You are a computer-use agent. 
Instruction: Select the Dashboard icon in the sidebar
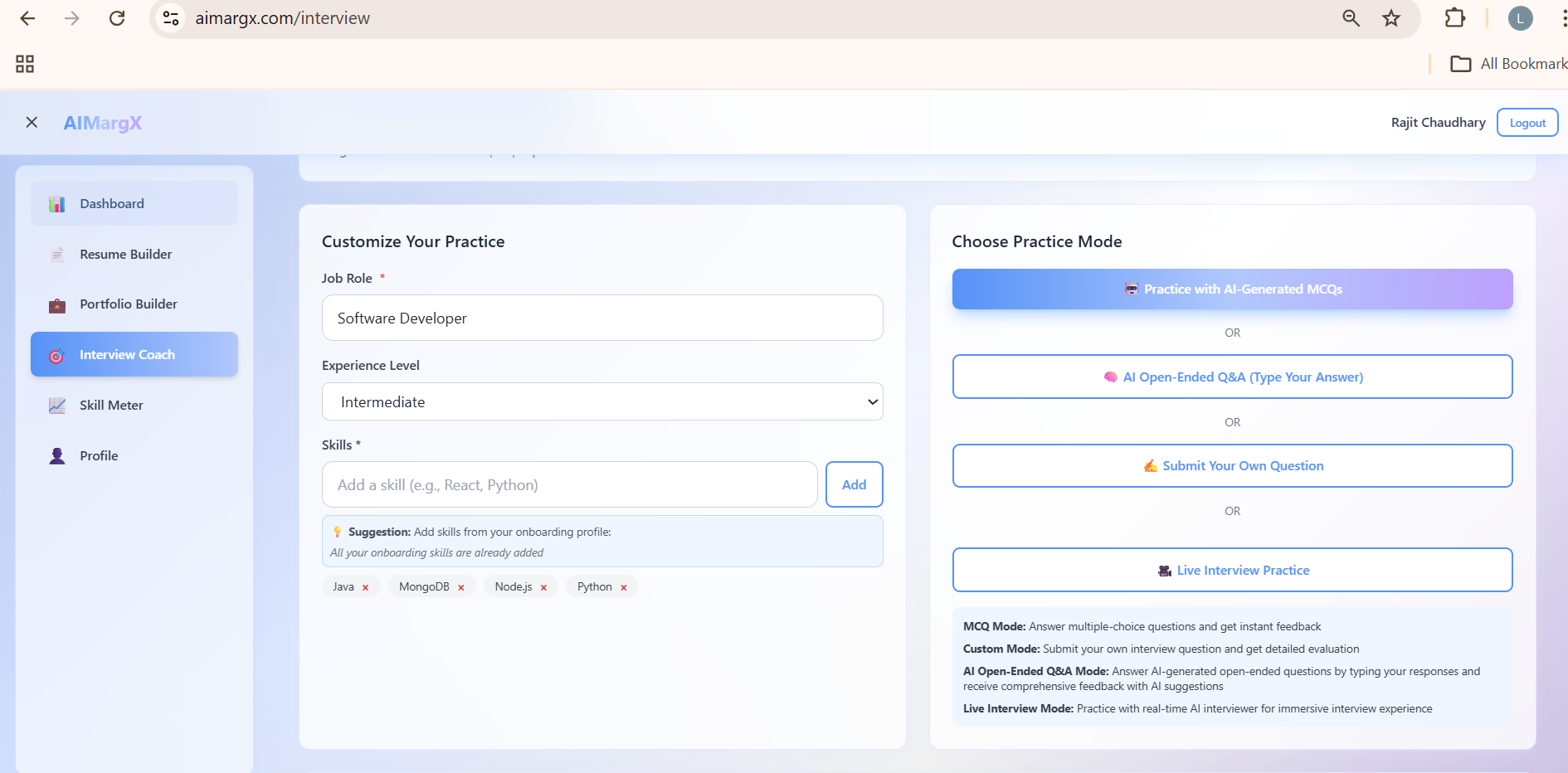(56, 203)
